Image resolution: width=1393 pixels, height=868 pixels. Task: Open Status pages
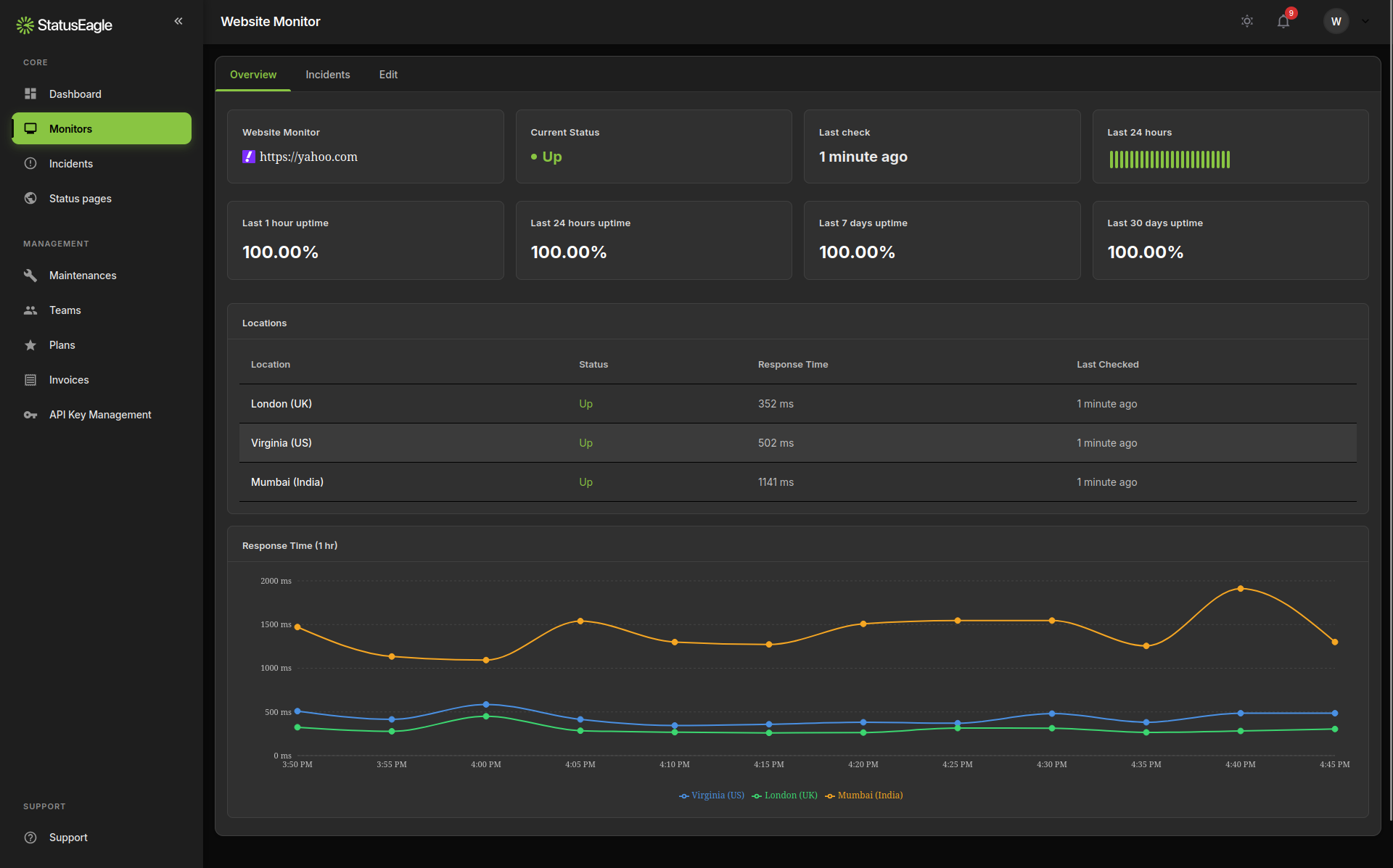click(80, 198)
